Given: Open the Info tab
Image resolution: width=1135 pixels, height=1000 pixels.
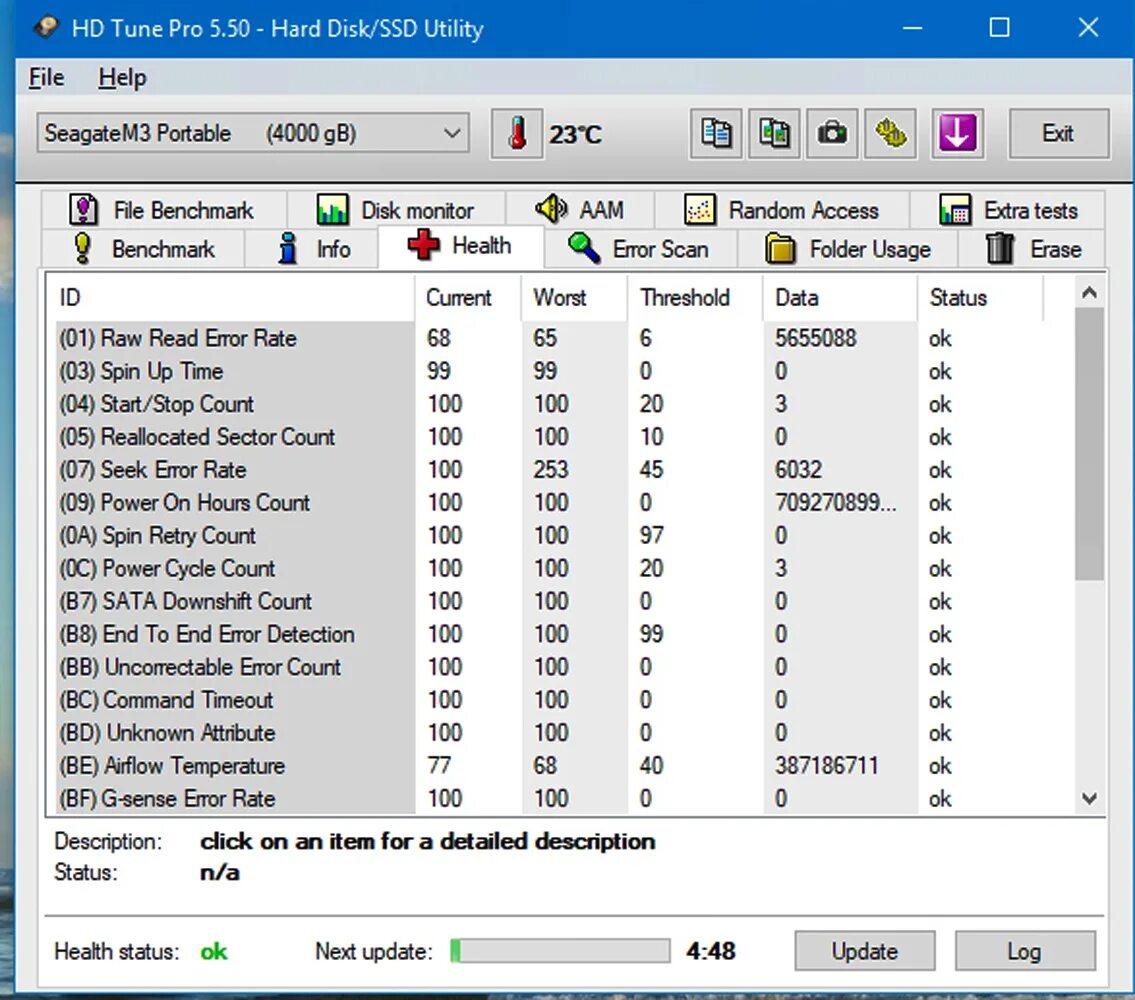Looking at the screenshot, I should (x=312, y=248).
